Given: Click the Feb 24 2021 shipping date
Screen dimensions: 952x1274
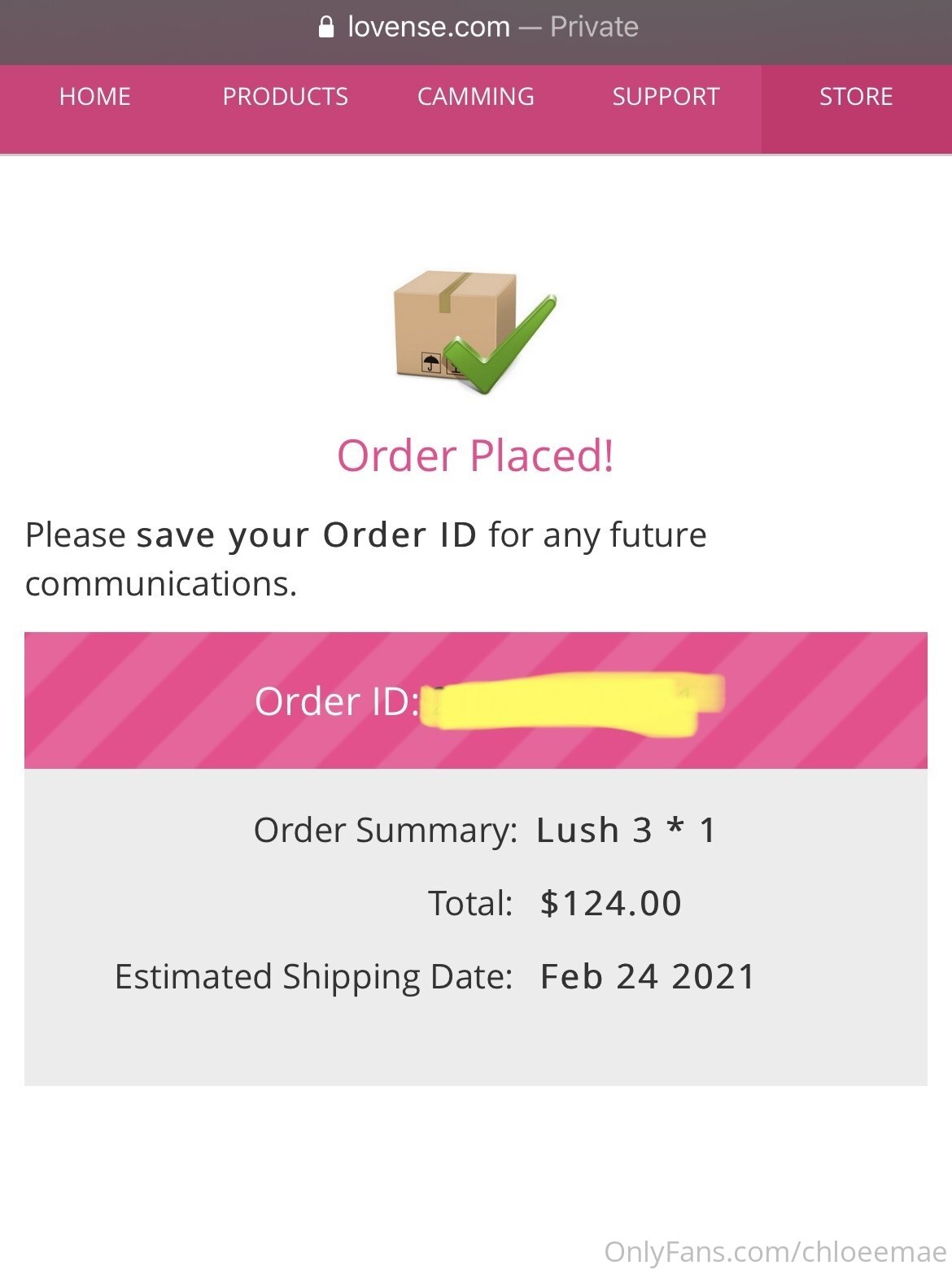Looking at the screenshot, I should click(x=648, y=977).
